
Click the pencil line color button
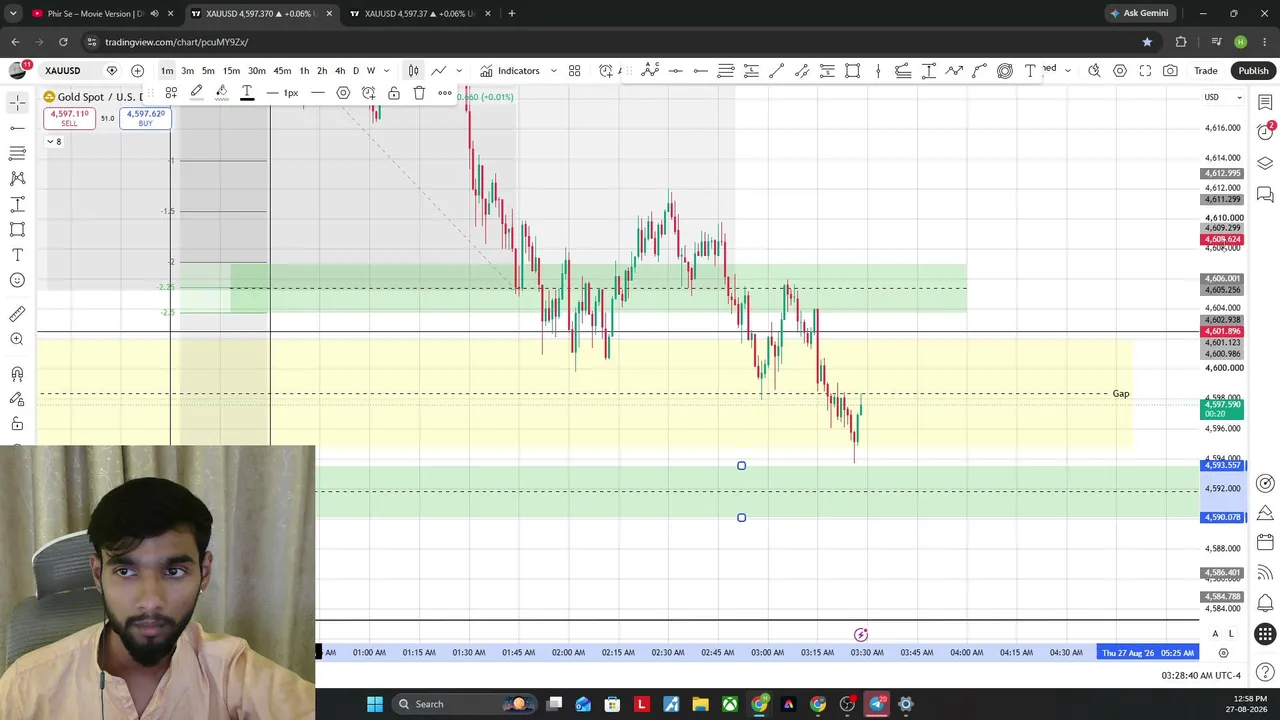click(x=197, y=93)
